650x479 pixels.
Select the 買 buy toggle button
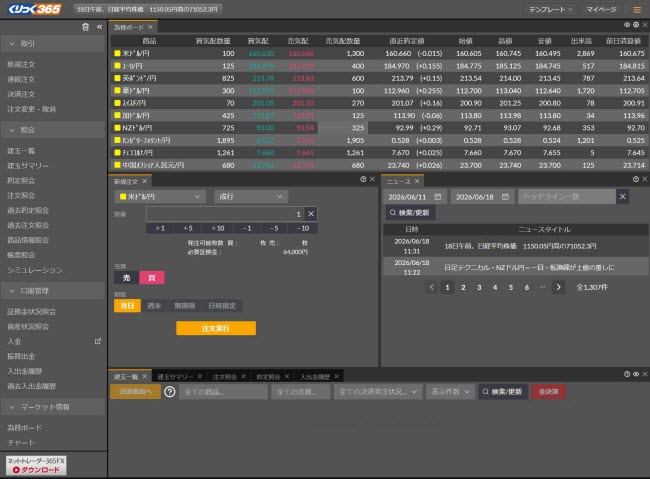pos(152,278)
